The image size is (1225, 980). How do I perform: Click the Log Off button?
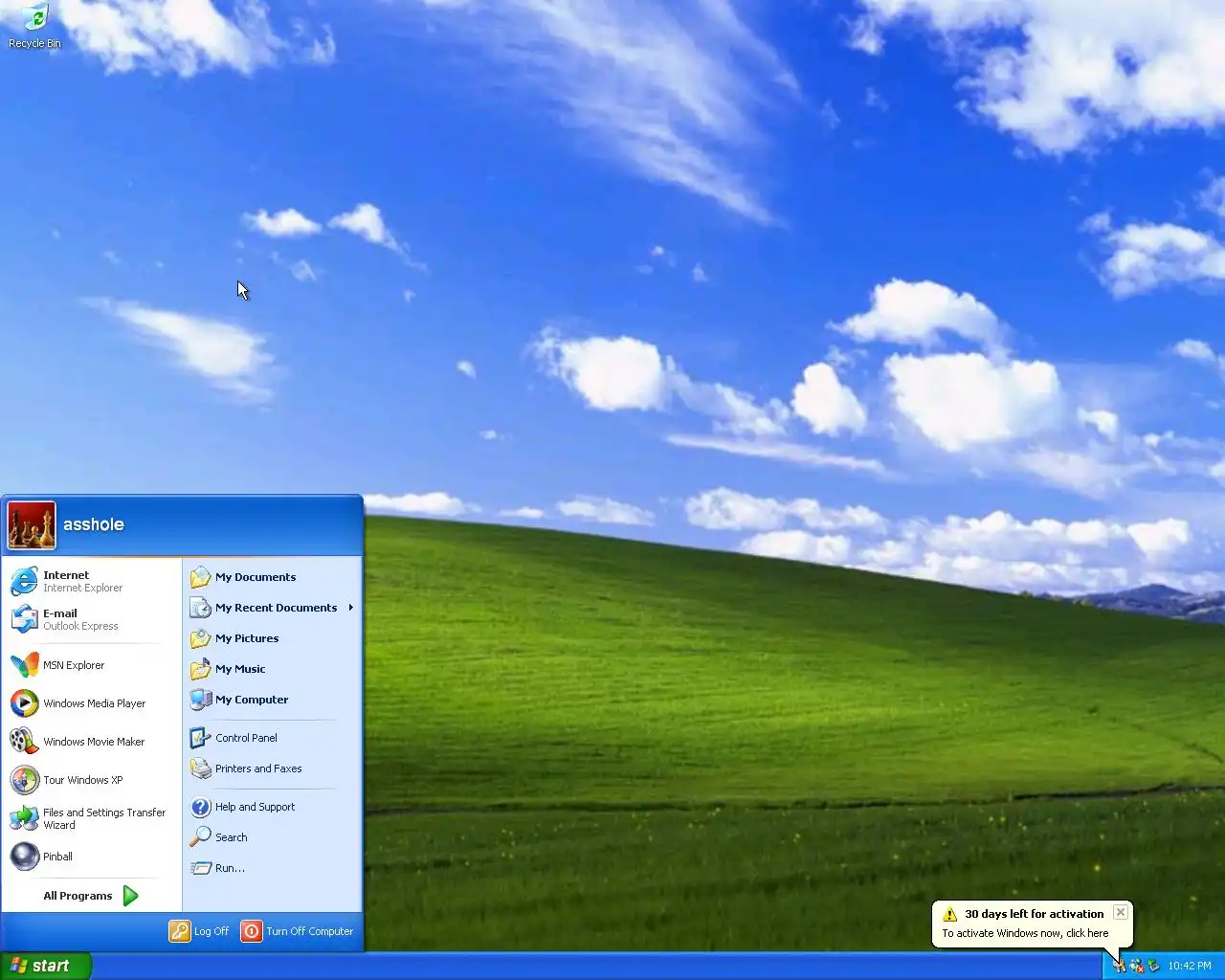(x=199, y=931)
